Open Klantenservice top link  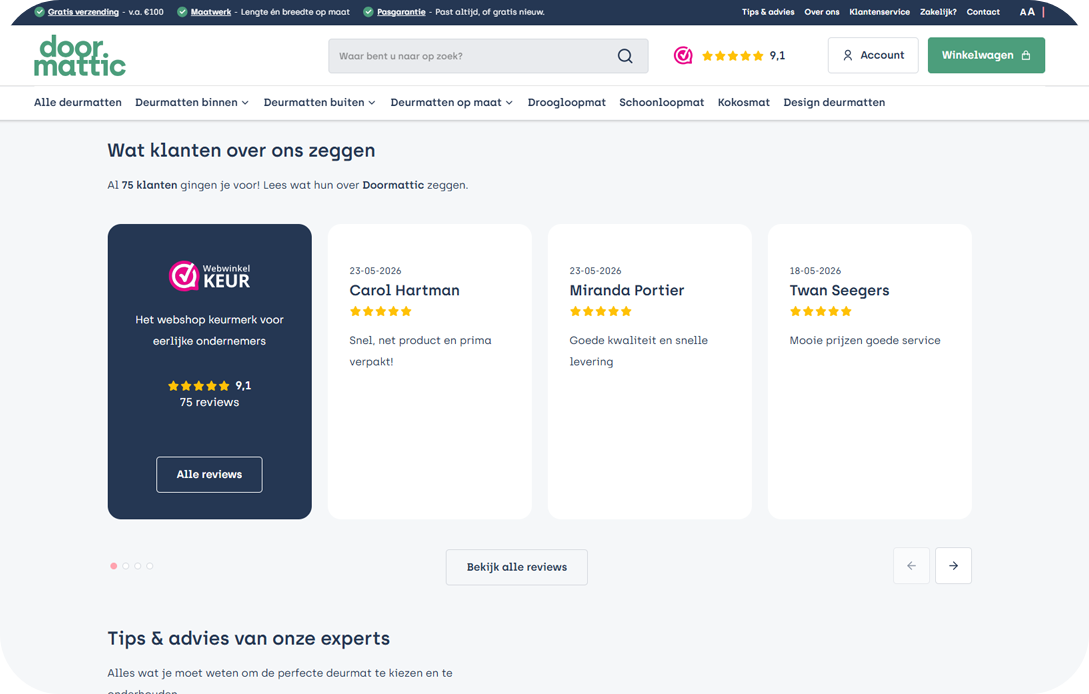879,12
